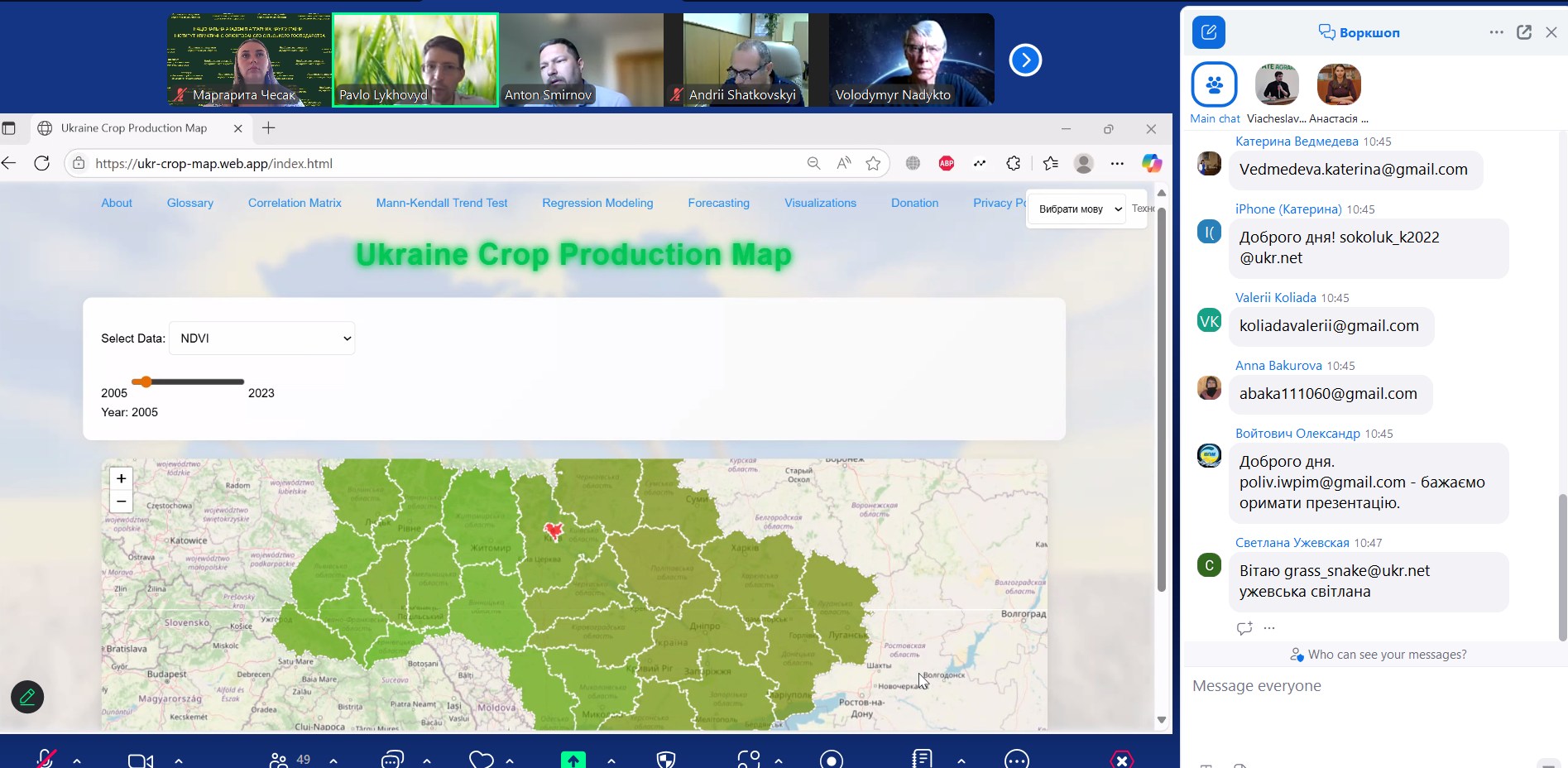
Task: Open the browser tab actions menu icon
Action: (9, 128)
